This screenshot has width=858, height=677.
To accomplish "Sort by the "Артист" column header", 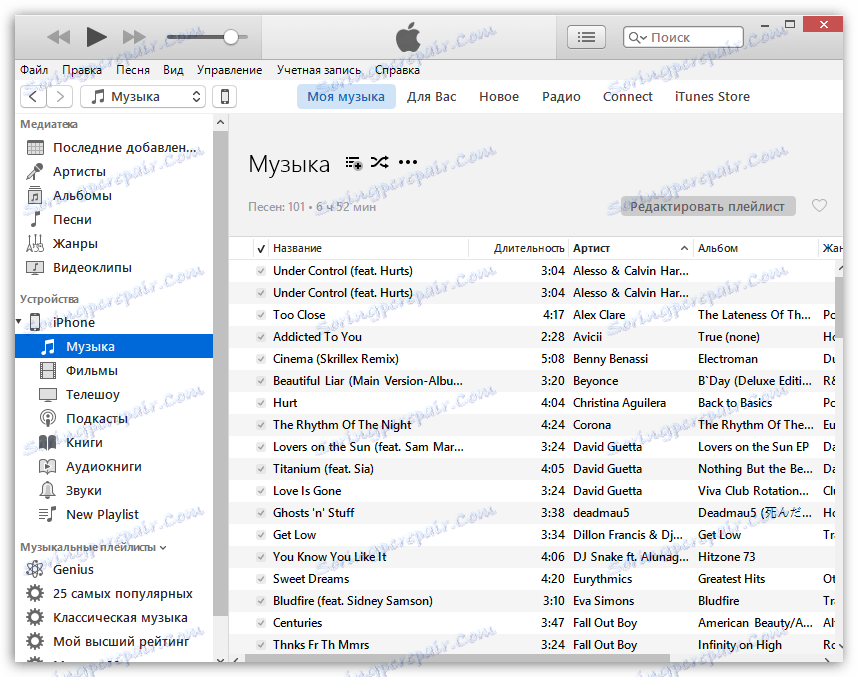I will (631, 248).
